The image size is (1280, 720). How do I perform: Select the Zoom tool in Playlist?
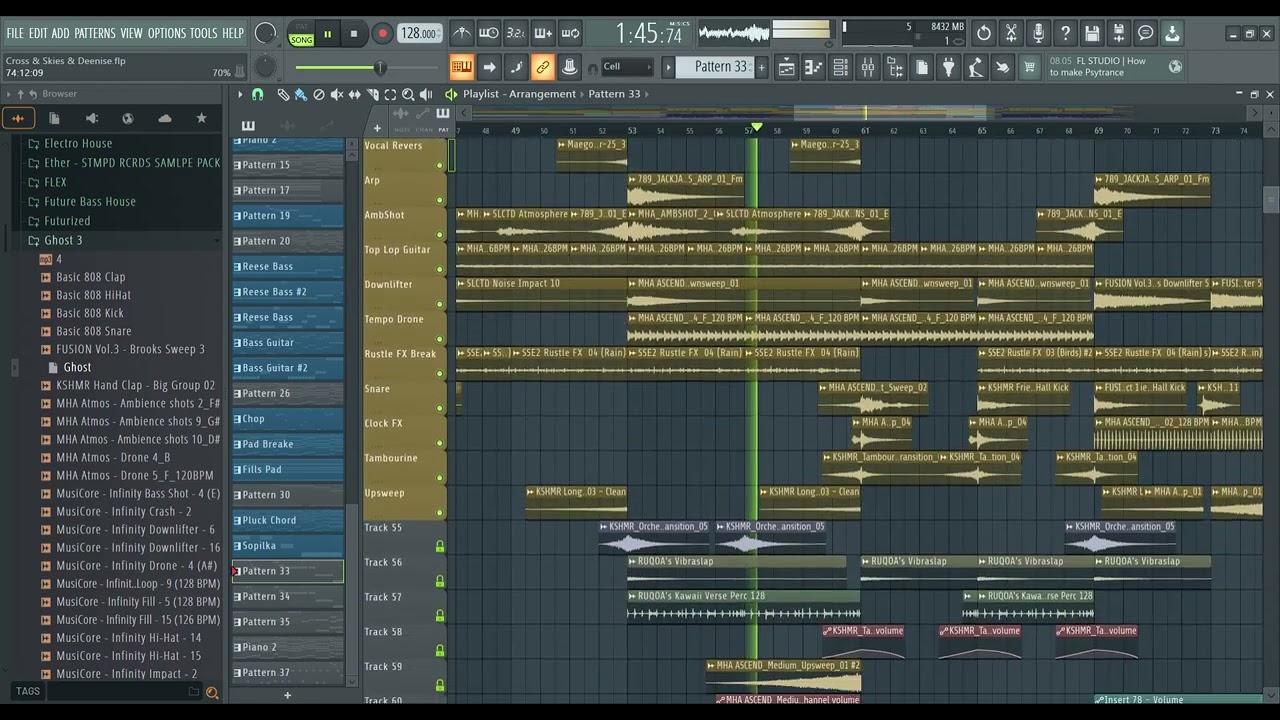(408, 94)
